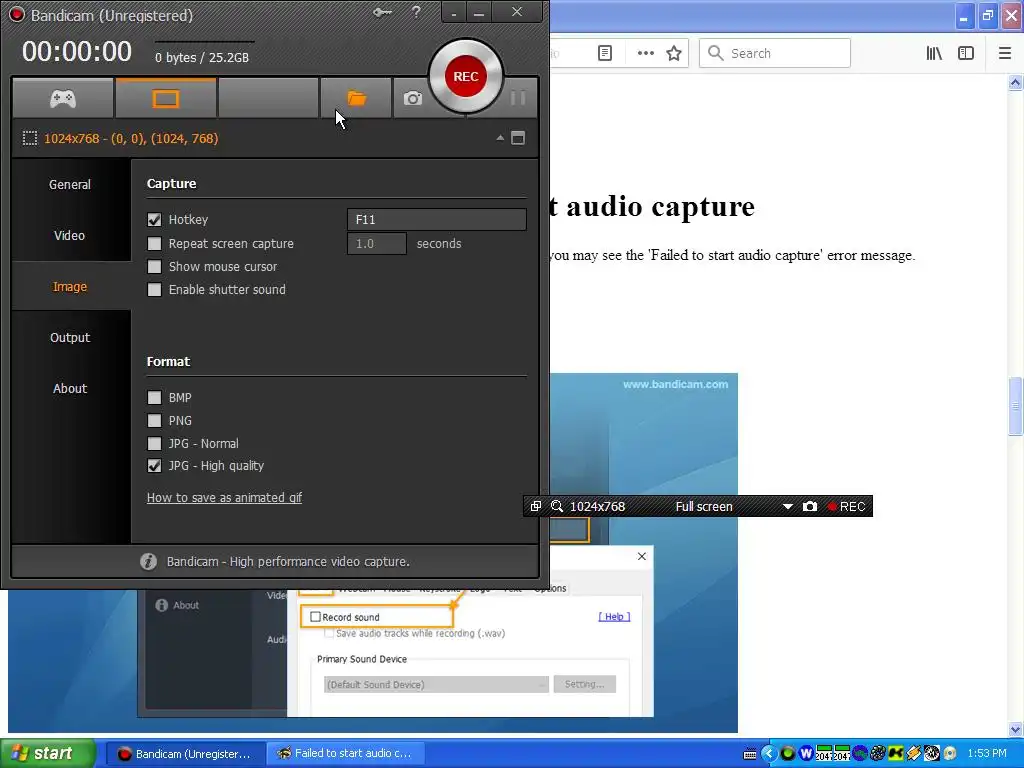The height and width of the screenshot is (768, 1024).
Task: Click the F11 hotkey input field
Action: 436,219
